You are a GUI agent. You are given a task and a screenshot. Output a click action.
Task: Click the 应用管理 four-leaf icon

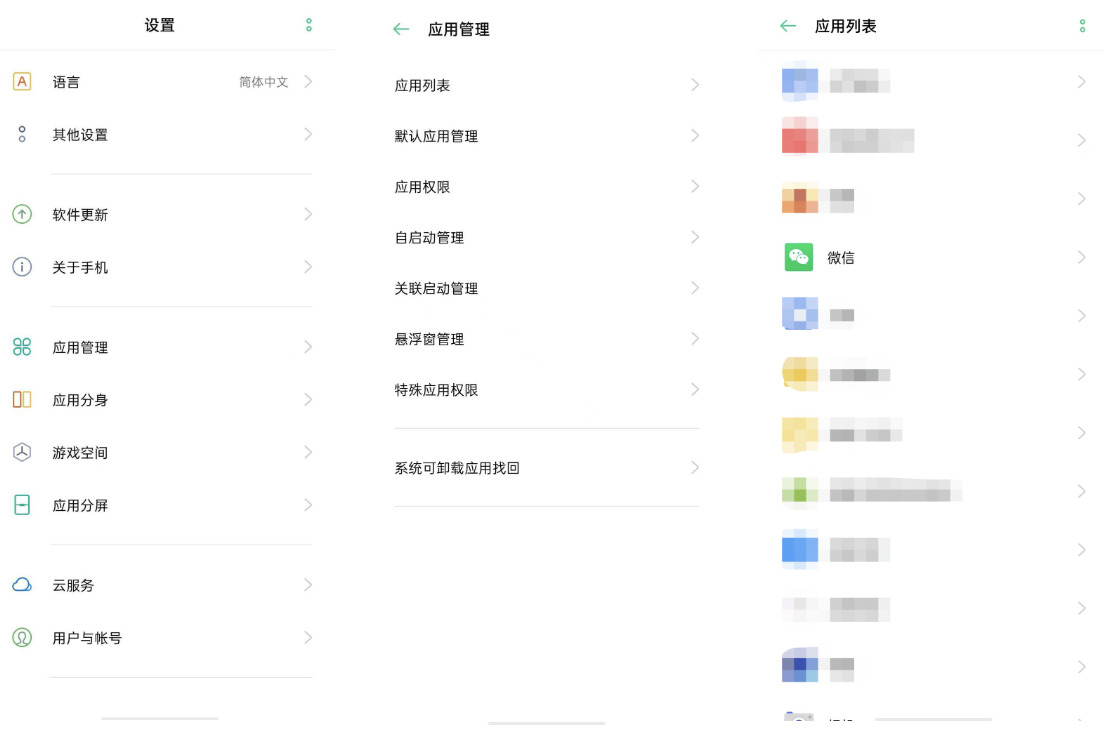(x=22, y=348)
